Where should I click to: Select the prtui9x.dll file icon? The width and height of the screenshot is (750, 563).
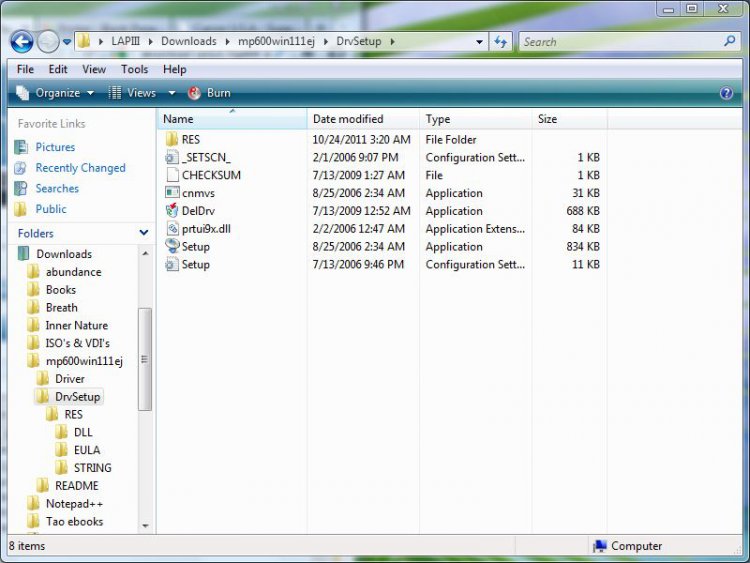[172, 229]
